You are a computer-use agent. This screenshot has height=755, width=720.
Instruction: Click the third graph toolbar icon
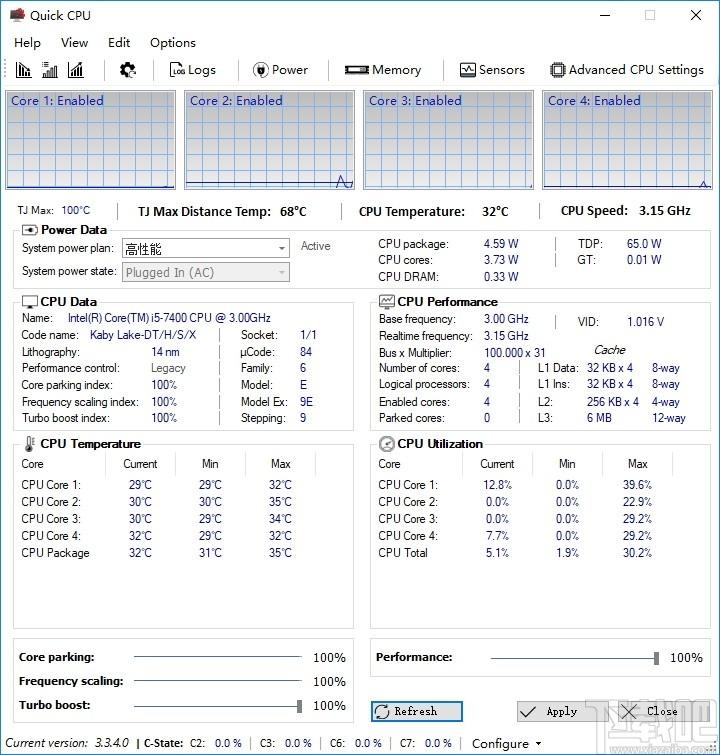(75, 70)
